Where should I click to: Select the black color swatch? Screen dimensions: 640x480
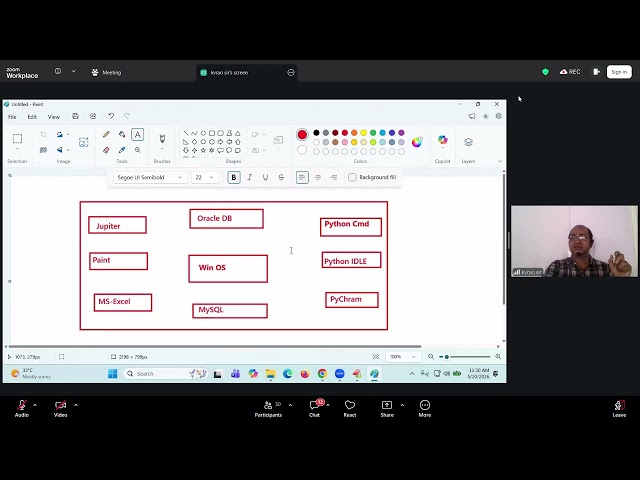[316, 133]
